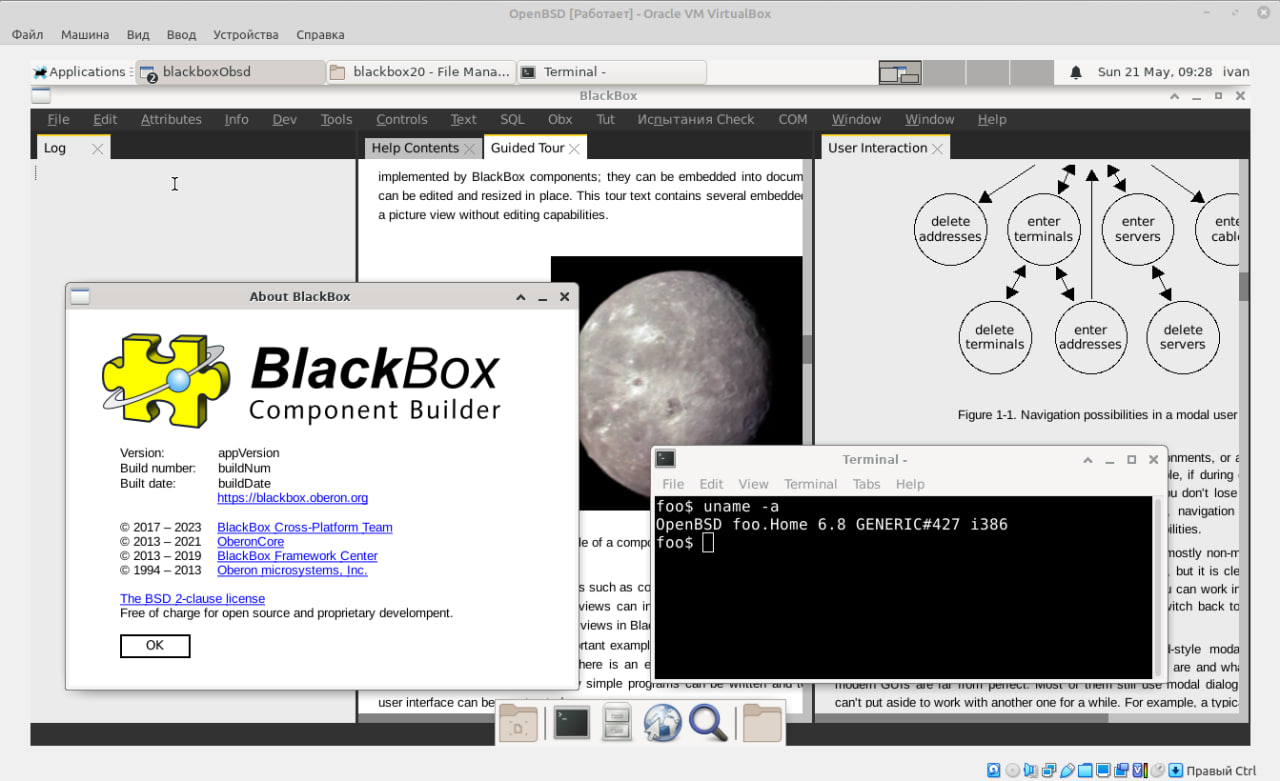Roll up the About BlackBox window
Viewport: 1280px width, 781px height.
pyautogui.click(x=521, y=297)
